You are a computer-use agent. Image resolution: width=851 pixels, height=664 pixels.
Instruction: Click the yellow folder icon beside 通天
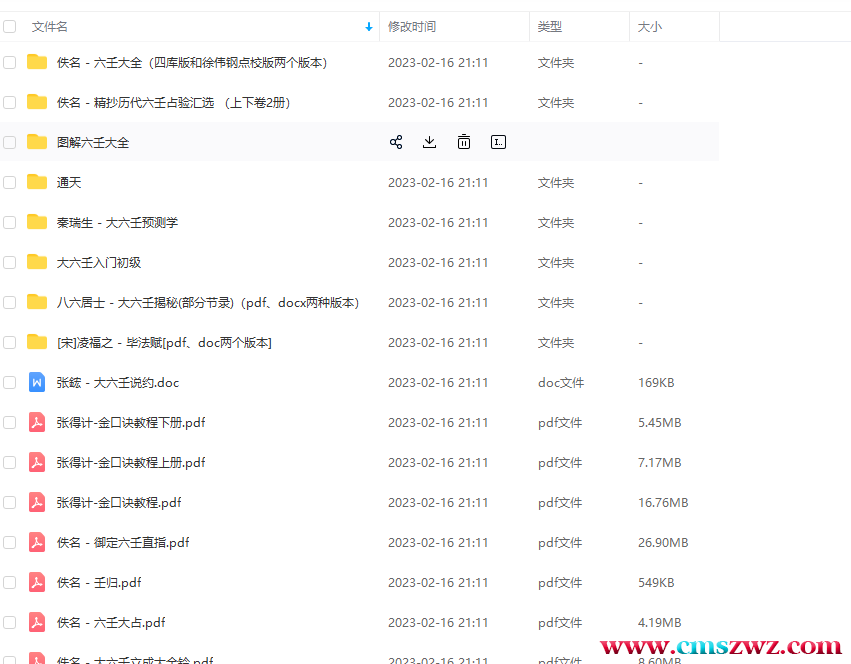(37, 182)
